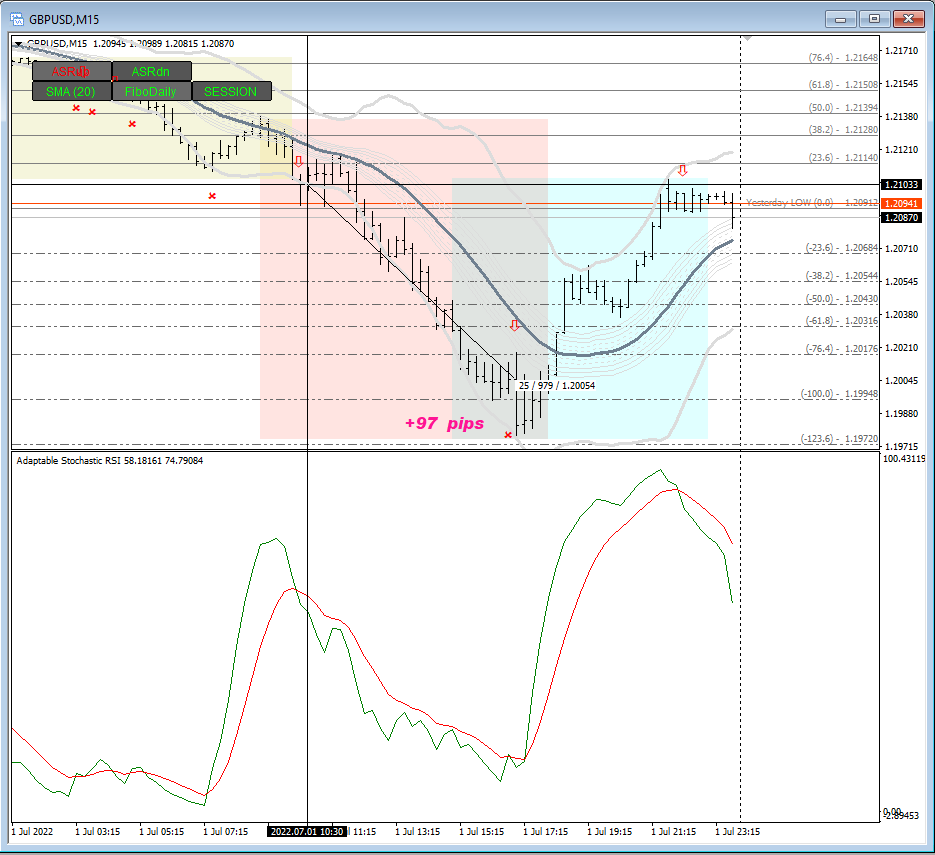Select the (-38.2) - 1.20544 Fibo label
This screenshot has height=855, width=935.
pyautogui.click(x=842, y=275)
